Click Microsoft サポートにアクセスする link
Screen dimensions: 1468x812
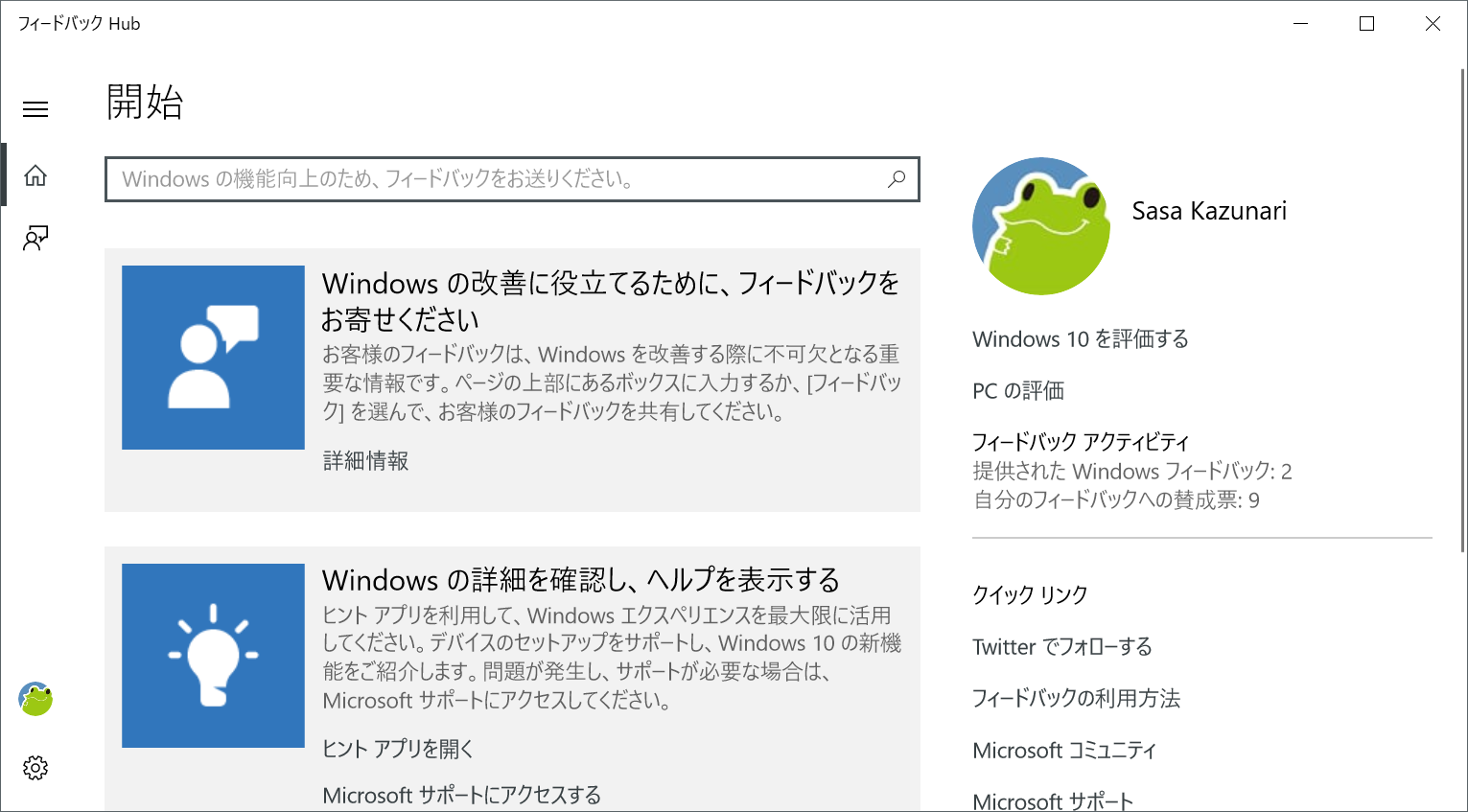[462, 795]
